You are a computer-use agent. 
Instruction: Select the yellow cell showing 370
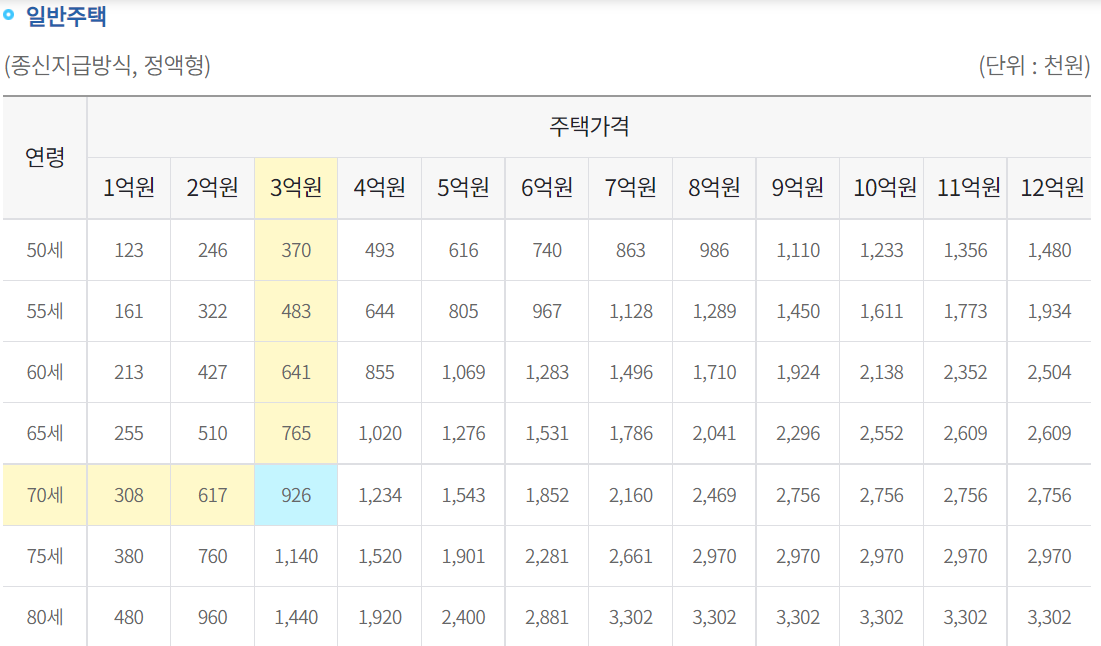pos(296,249)
